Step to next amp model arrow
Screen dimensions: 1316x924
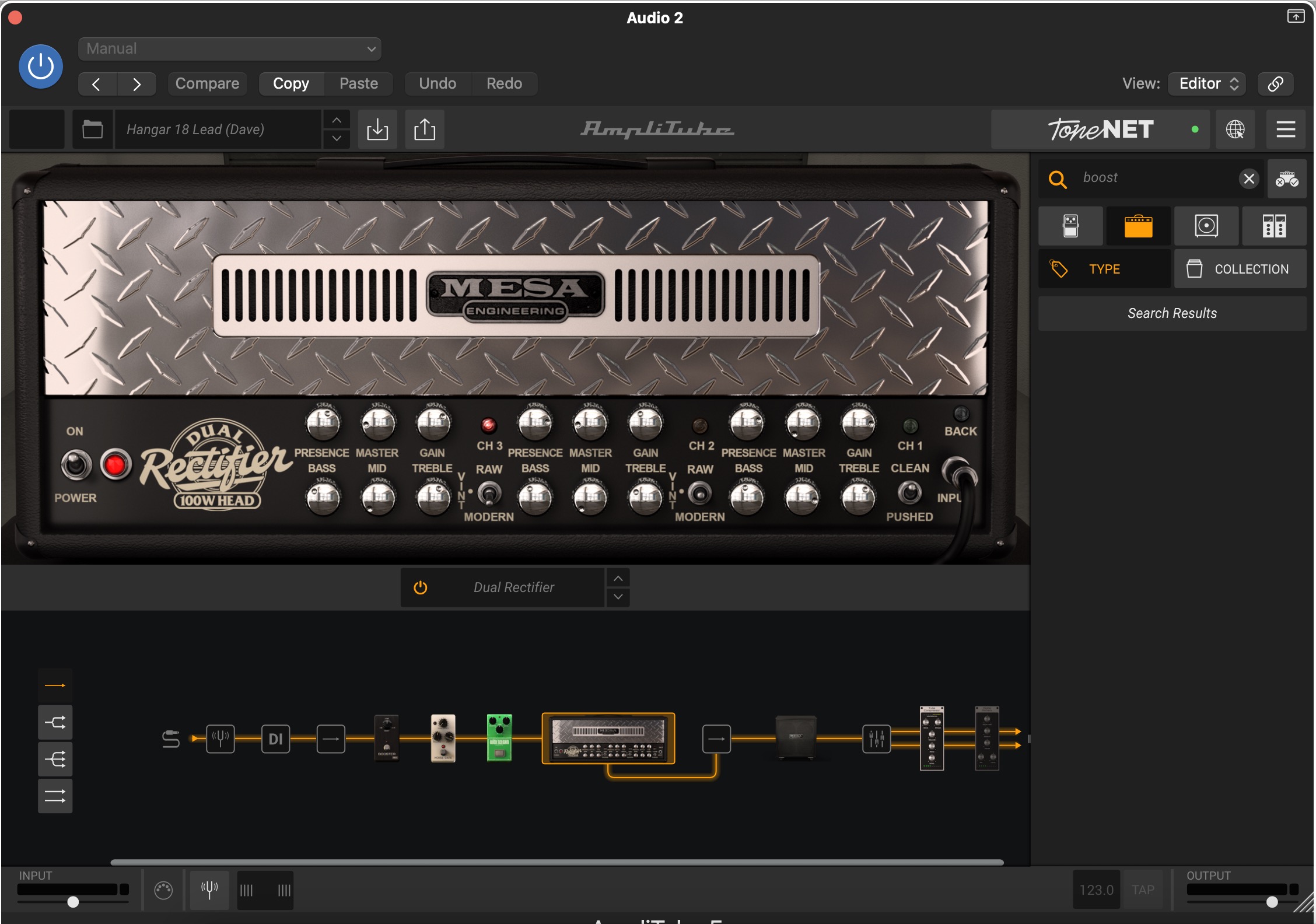[618, 597]
